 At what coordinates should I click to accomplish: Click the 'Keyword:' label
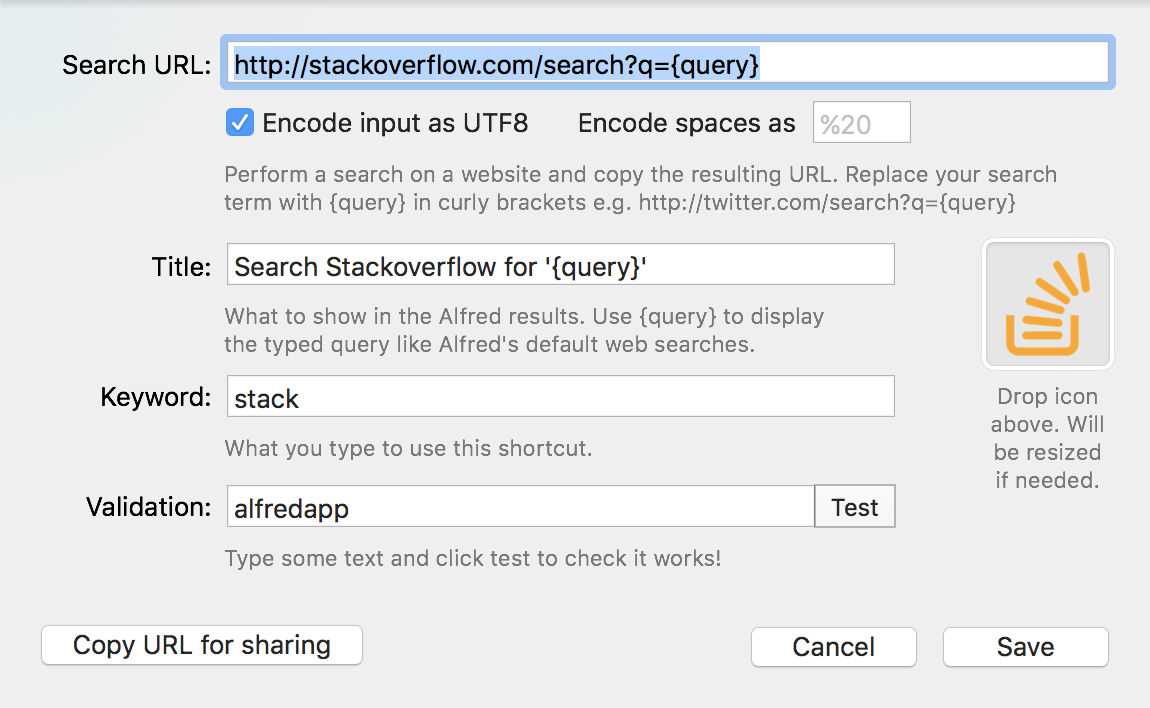tap(155, 397)
